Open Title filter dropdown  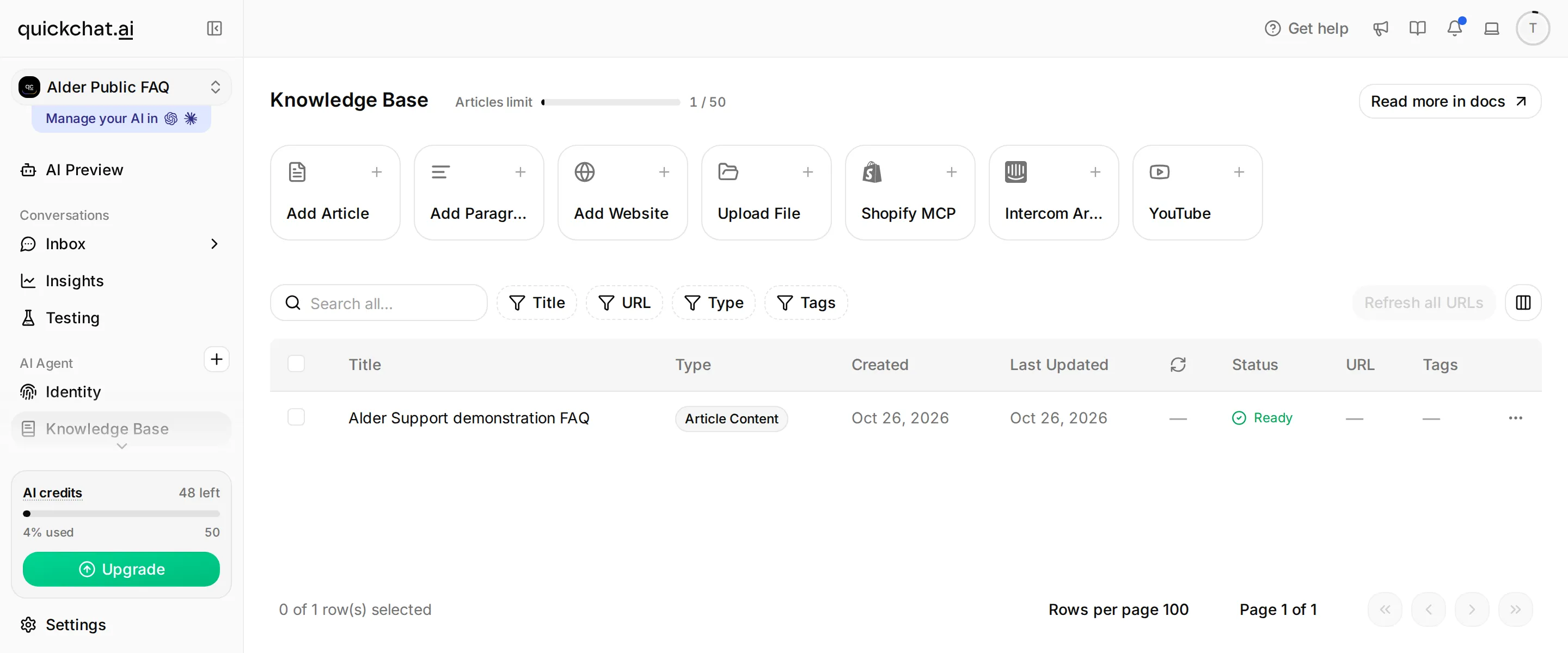click(x=536, y=303)
